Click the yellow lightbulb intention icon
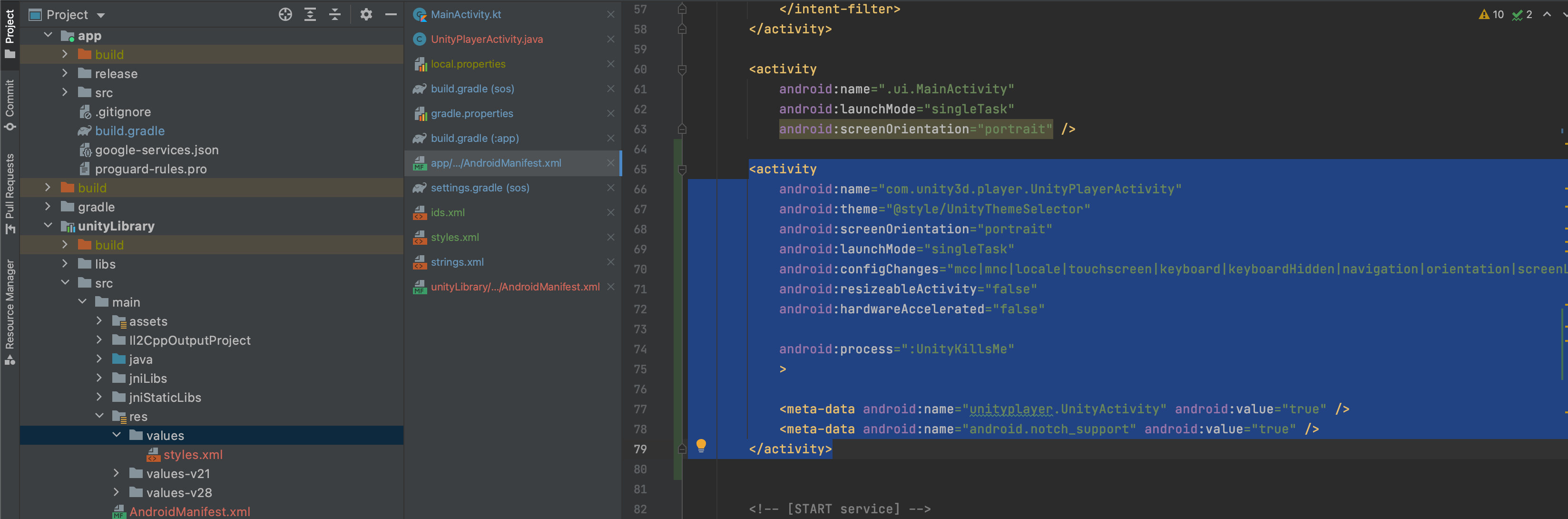Screen dimensions: 1568x519 point(701,445)
